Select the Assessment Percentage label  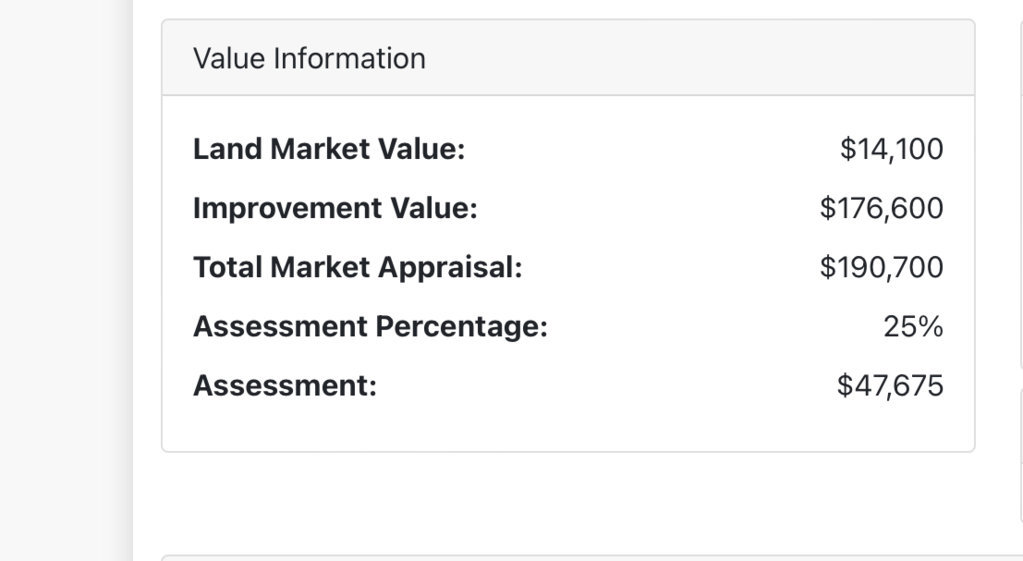click(370, 327)
